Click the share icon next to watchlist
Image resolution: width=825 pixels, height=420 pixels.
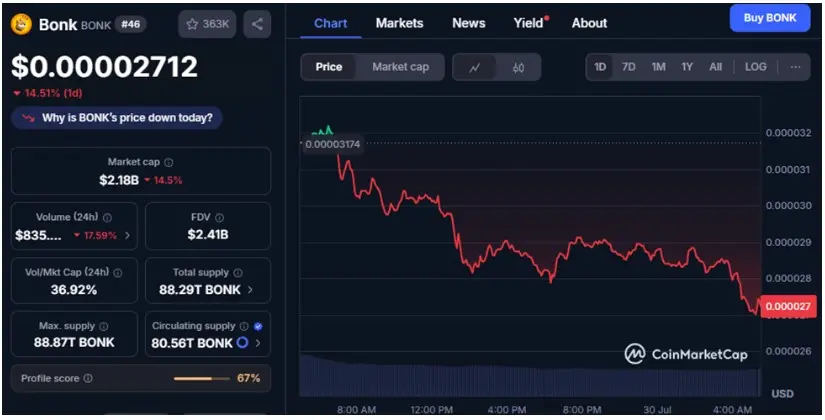coord(257,24)
